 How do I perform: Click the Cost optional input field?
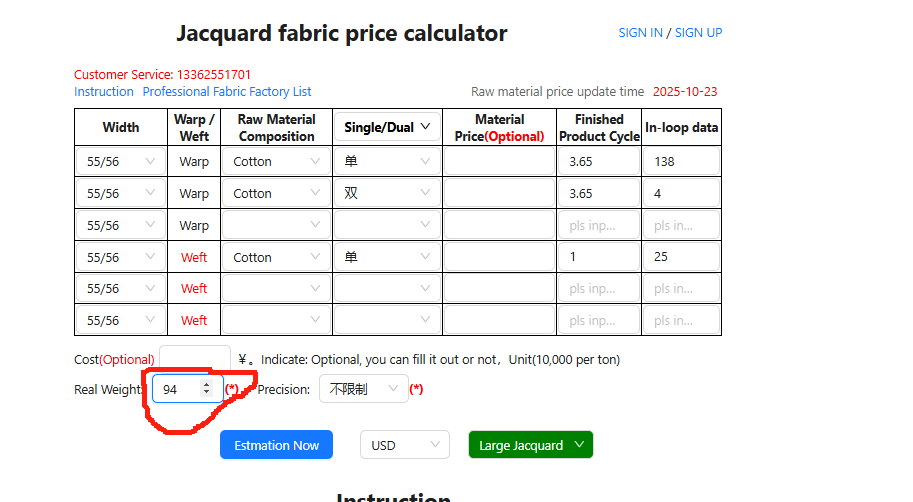(x=194, y=359)
